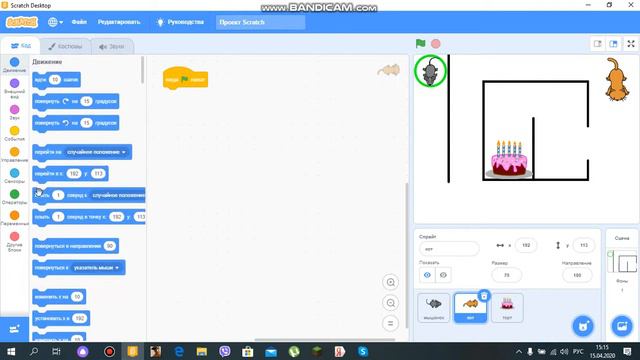
Task: Select the blue Движение category
Action: pyautogui.click(x=14, y=64)
